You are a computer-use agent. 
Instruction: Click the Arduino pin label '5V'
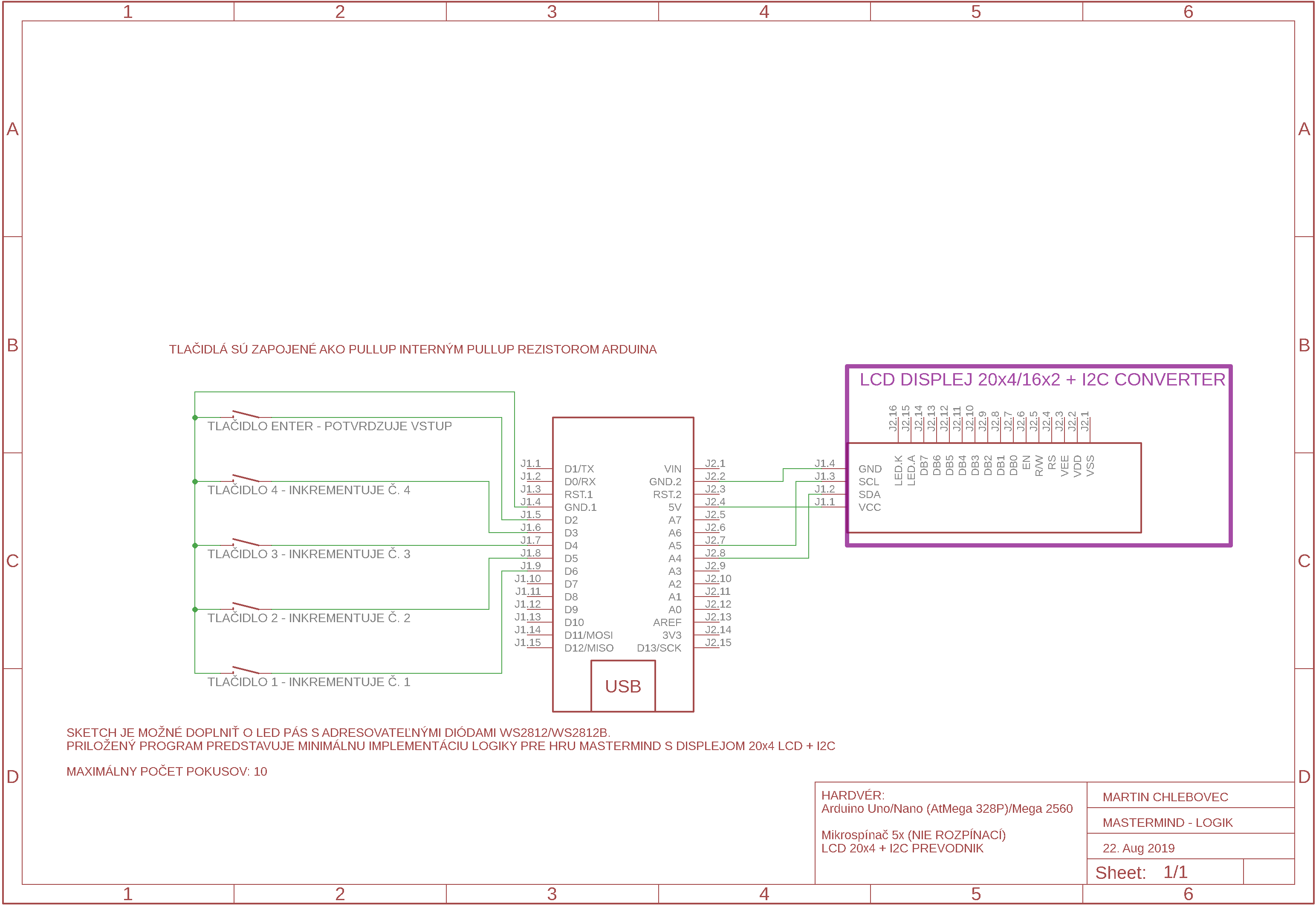pyautogui.click(x=674, y=507)
